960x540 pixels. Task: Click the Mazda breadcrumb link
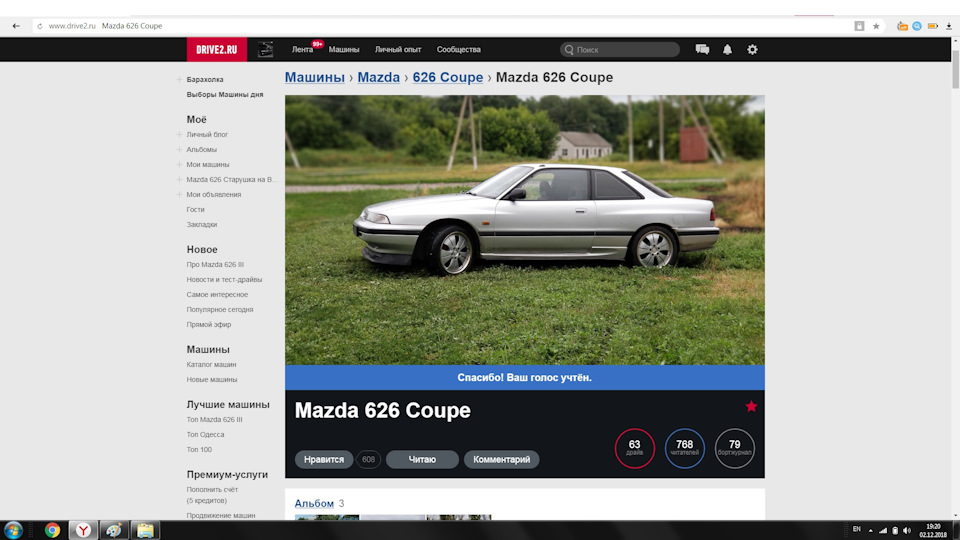pos(378,77)
